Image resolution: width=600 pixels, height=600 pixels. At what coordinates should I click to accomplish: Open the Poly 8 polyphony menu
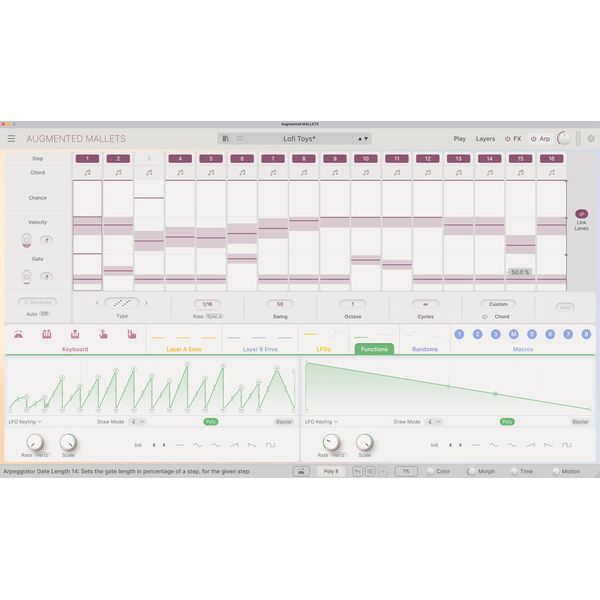331,471
